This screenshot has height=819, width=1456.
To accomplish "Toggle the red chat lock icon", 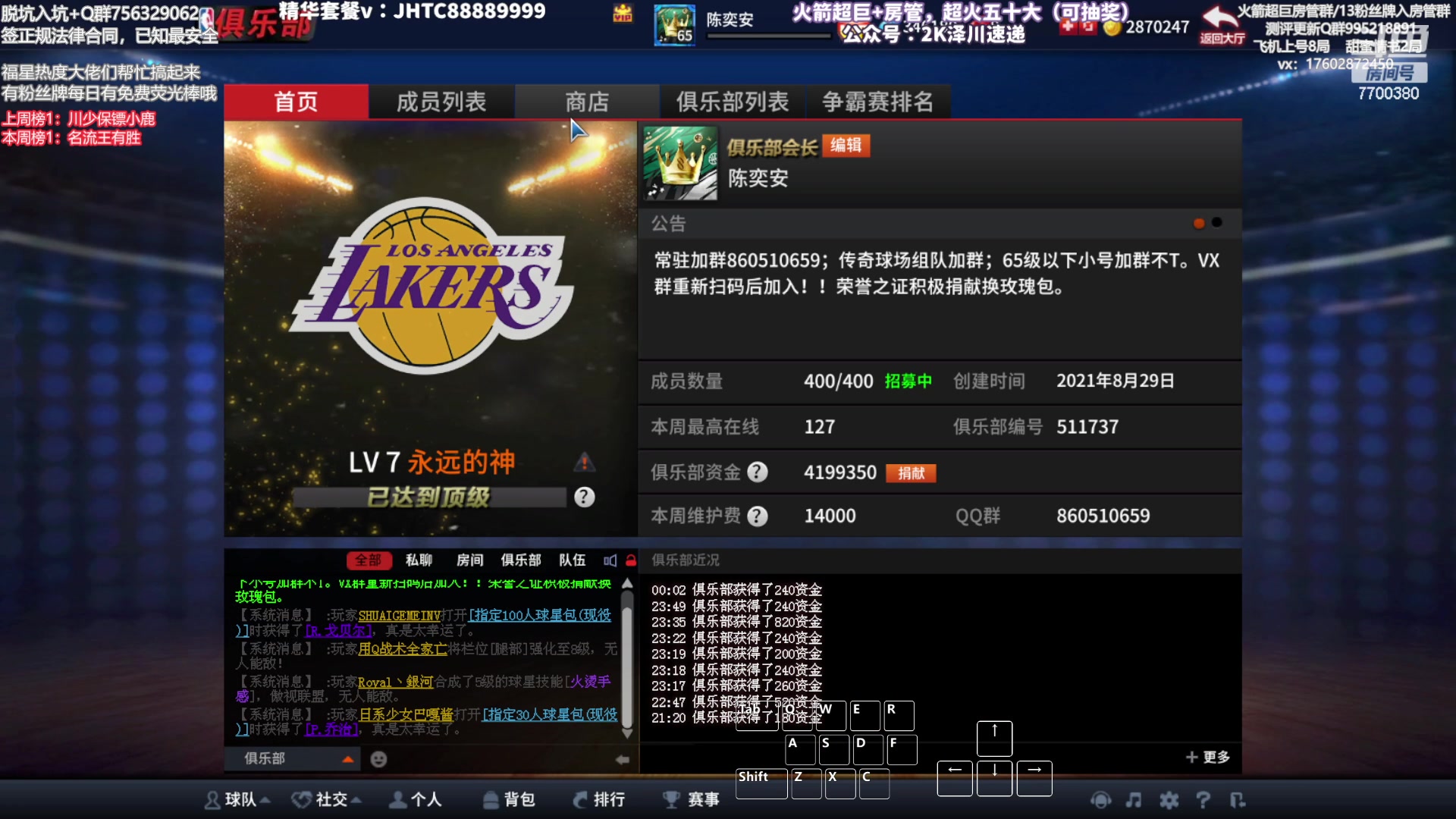I will click(x=631, y=560).
